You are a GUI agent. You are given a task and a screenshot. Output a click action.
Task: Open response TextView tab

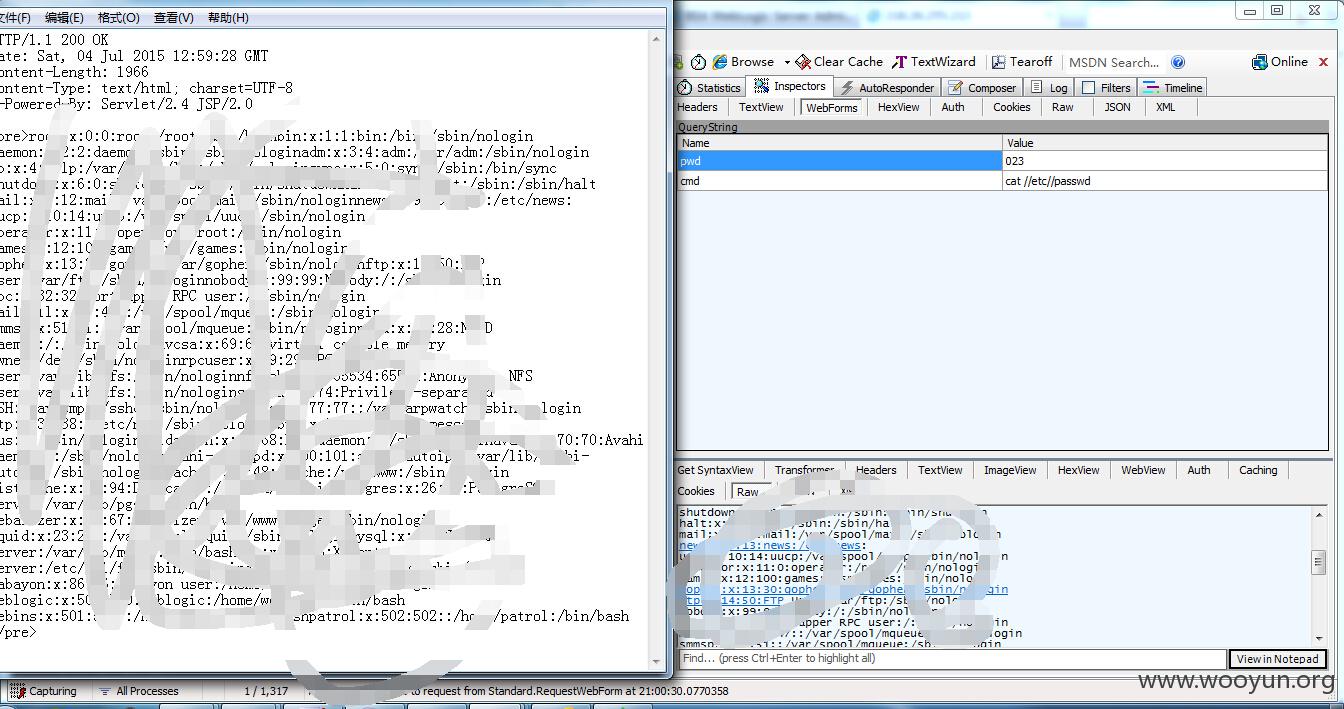[940, 470]
